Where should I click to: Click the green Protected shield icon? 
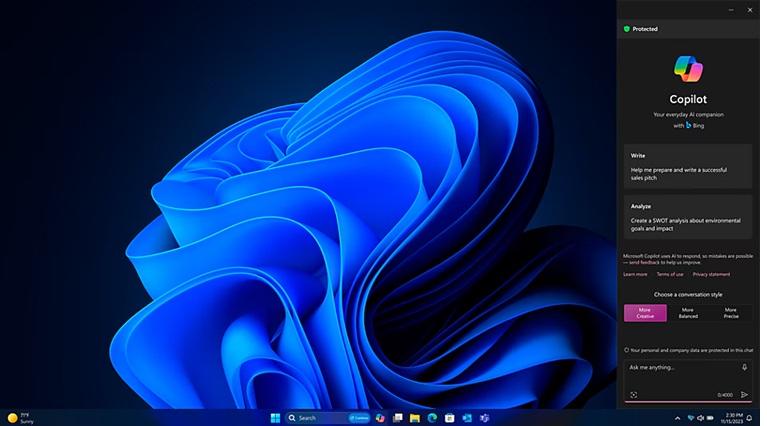tap(627, 29)
